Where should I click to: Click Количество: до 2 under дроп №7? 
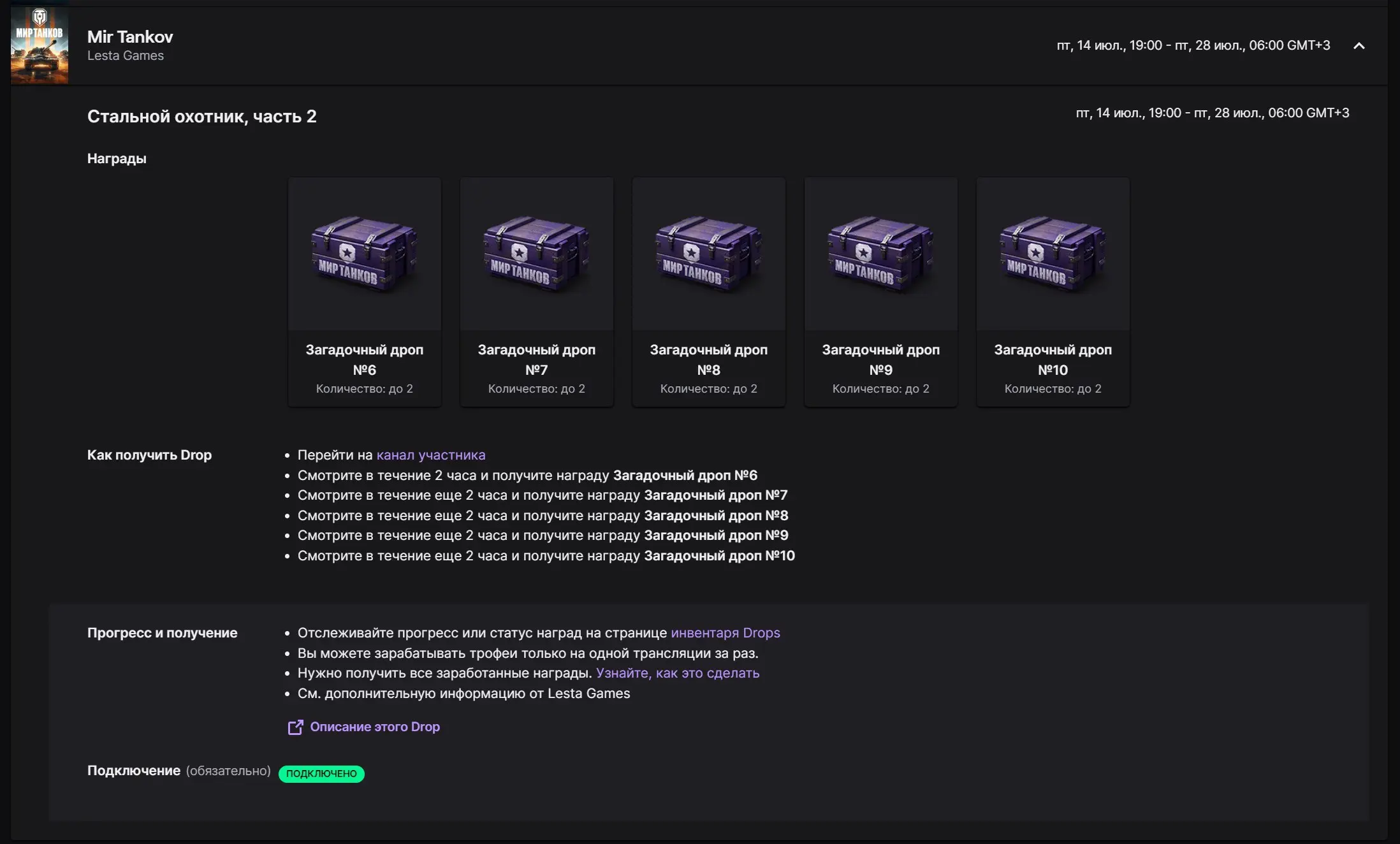pos(537,389)
